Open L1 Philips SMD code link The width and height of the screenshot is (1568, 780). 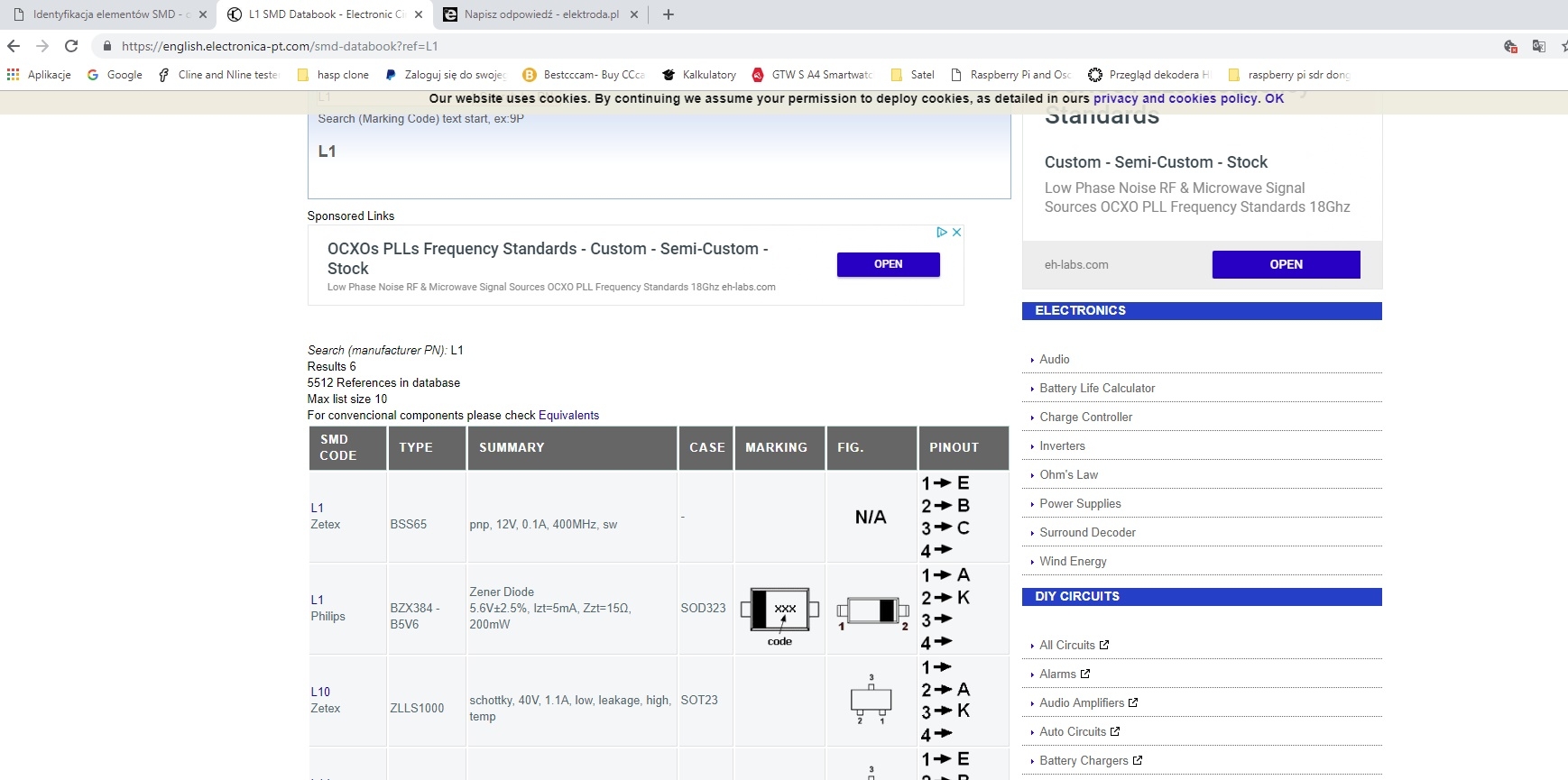[317, 601]
